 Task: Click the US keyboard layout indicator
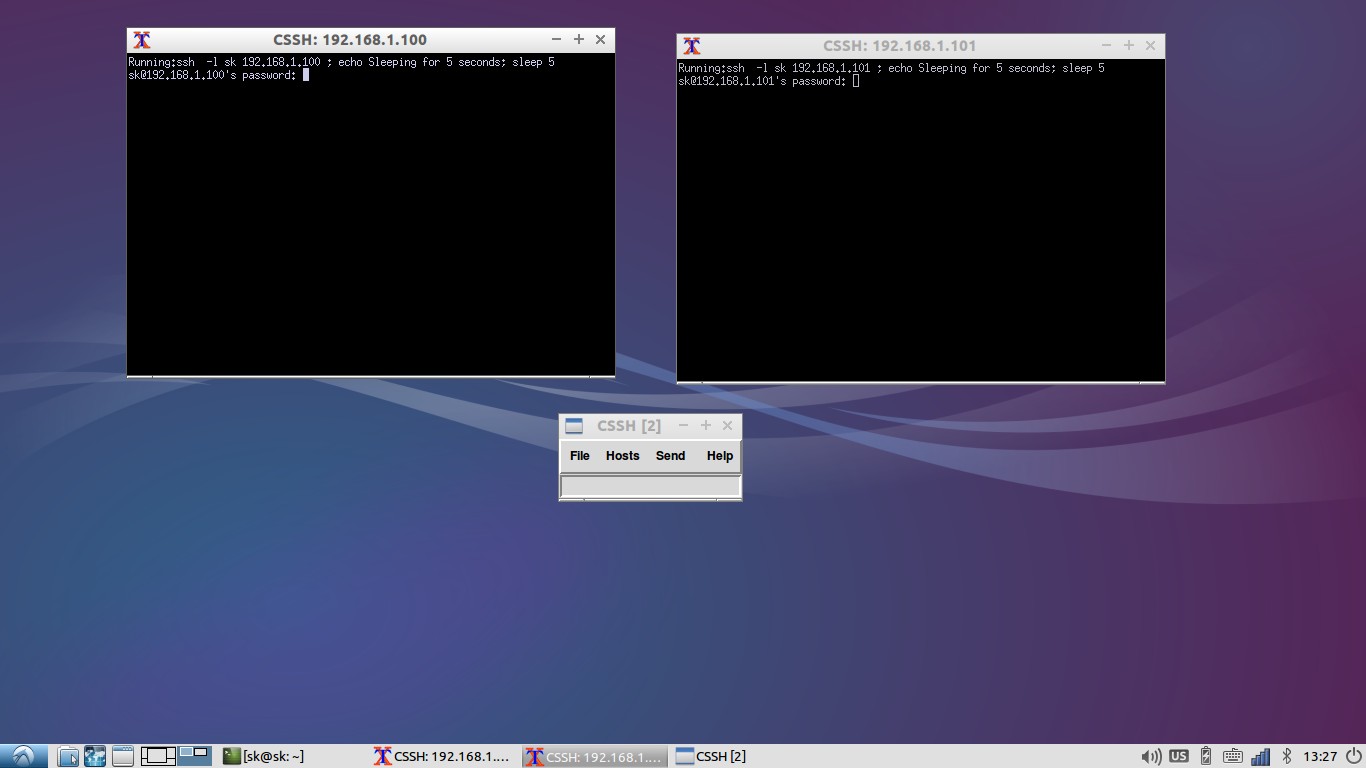1179,756
